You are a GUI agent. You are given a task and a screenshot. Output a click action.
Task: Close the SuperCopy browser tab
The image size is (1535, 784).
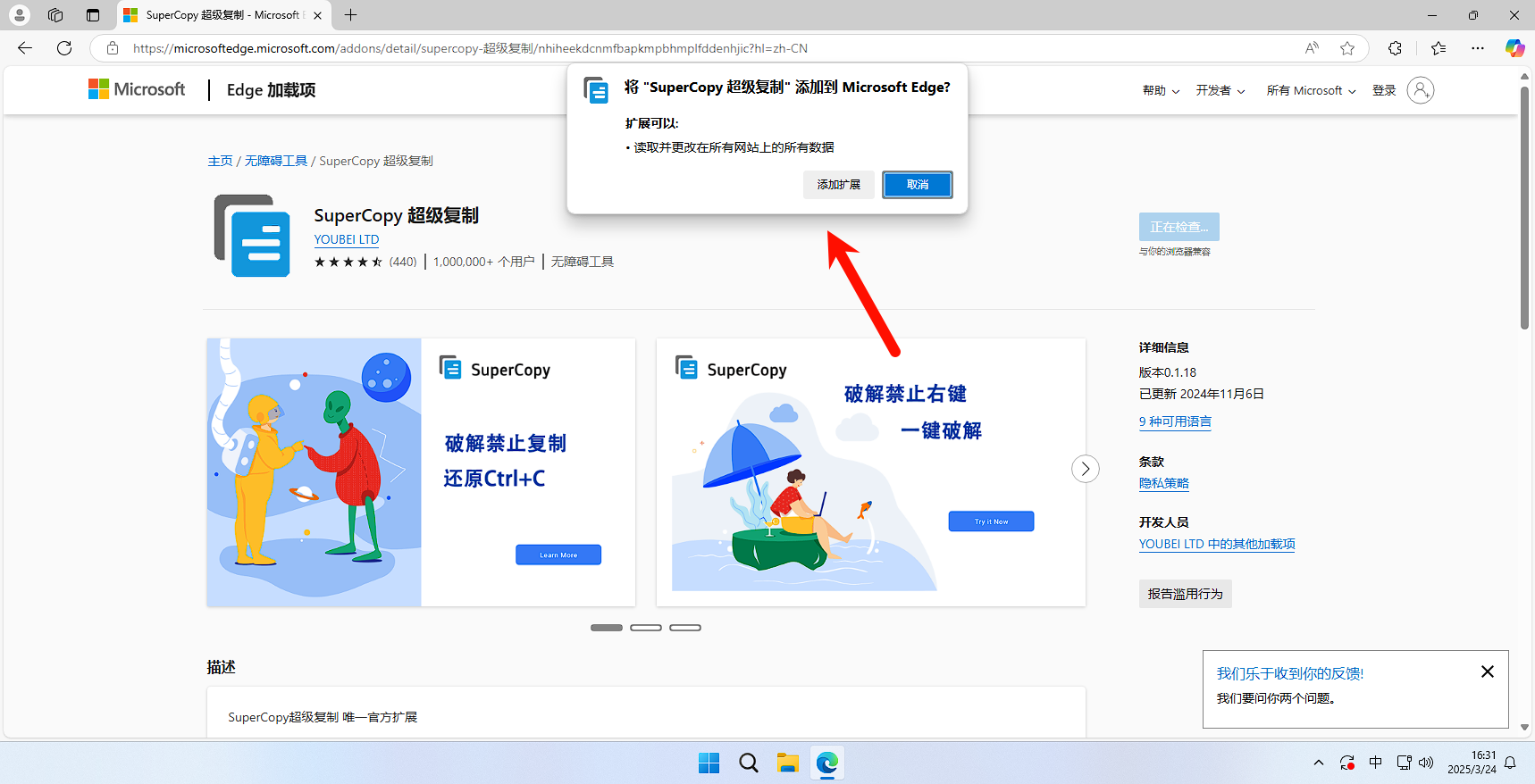[x=317, y=15]
